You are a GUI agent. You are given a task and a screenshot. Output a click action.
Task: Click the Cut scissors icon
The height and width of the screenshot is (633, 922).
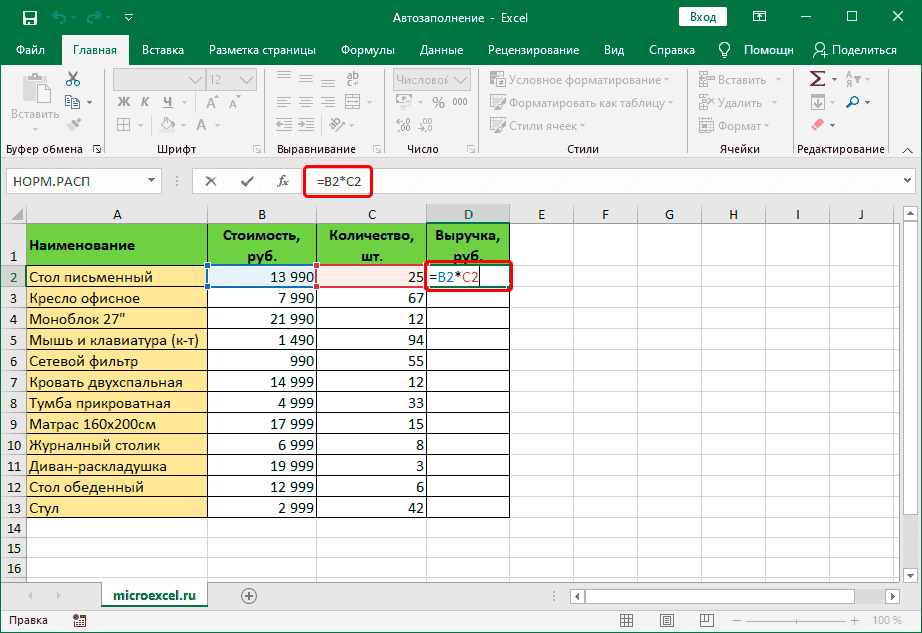point(73,79)
